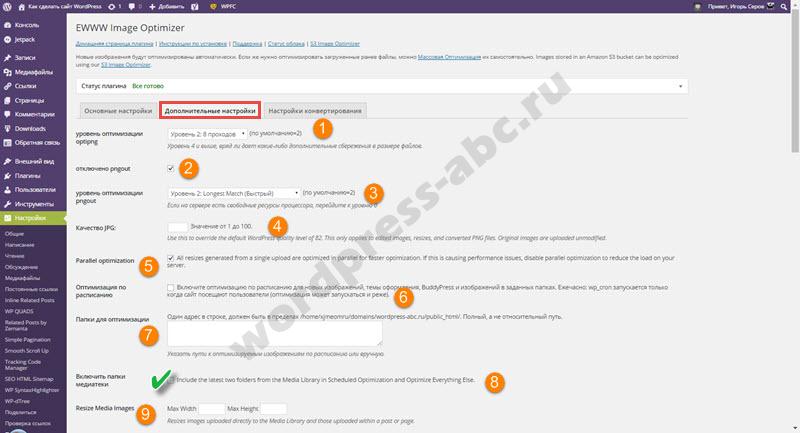Open the SEO HTML Sitemap submenu item
The width and height of the screenshot is (800, 433).
[x=29, y=379]
